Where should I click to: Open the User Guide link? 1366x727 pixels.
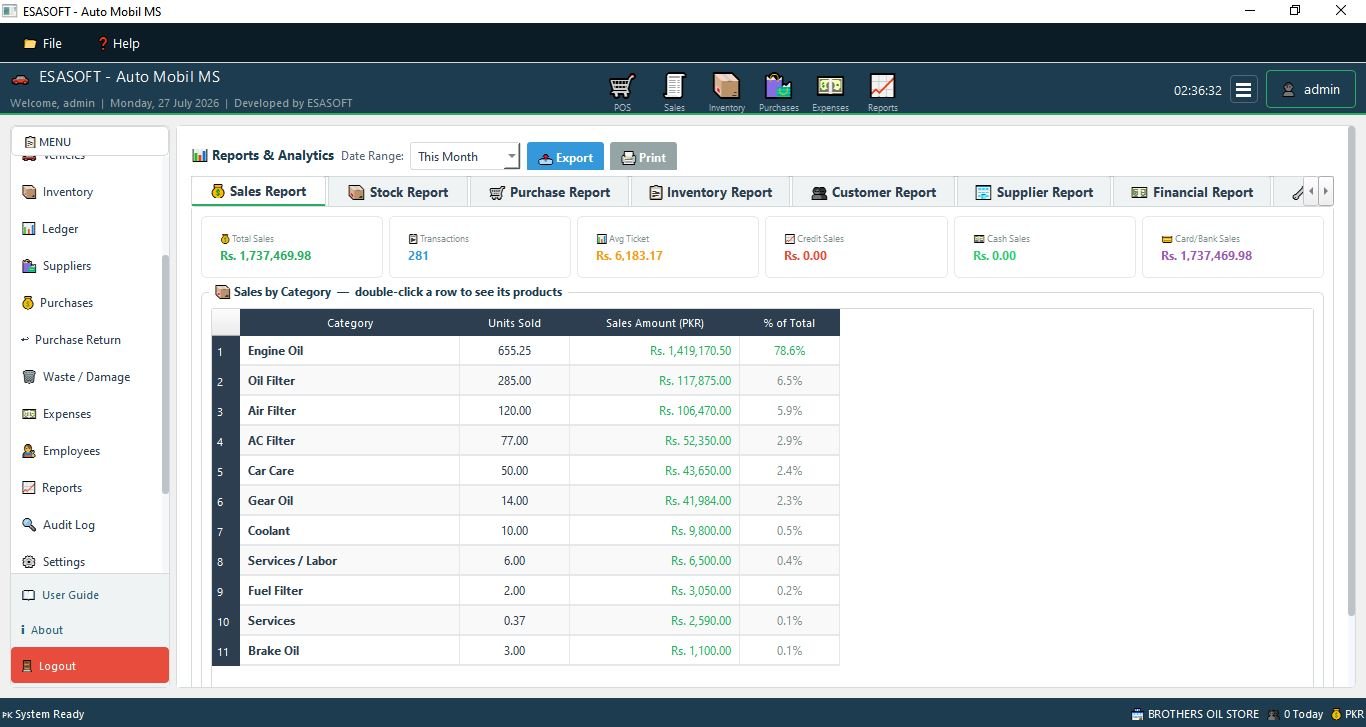click(x=60, y=595)
